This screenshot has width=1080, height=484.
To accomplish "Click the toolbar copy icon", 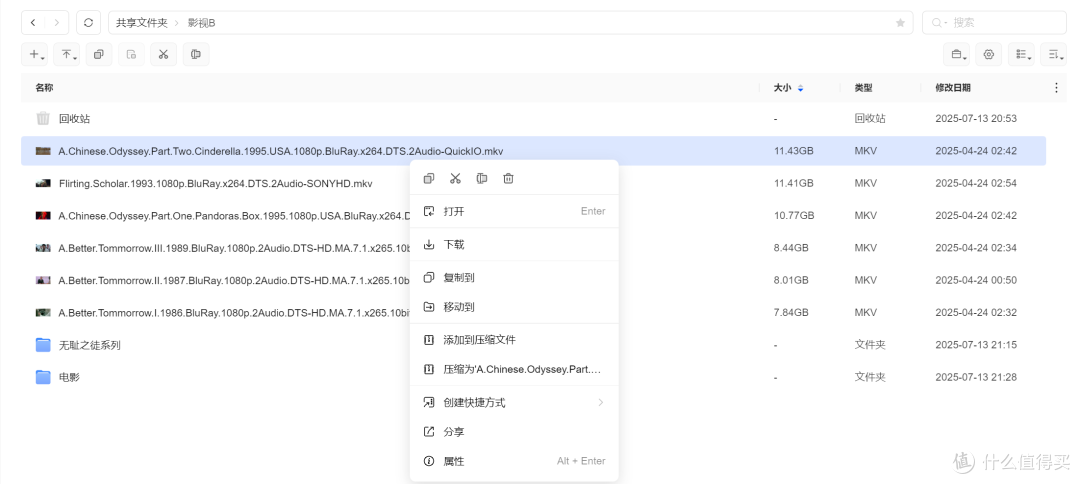I will (98, 54).
